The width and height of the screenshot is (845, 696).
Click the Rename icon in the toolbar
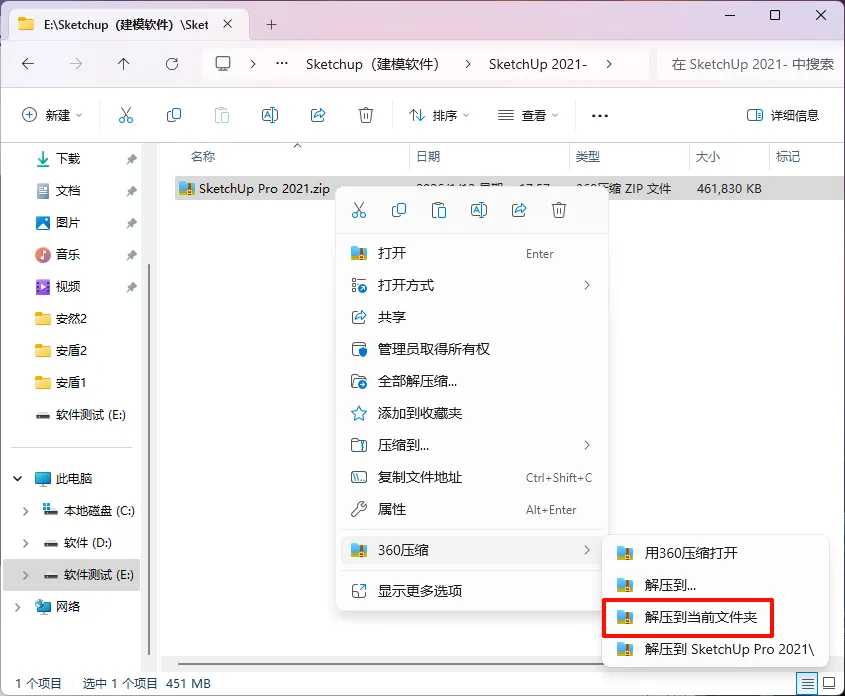[270, 115]
